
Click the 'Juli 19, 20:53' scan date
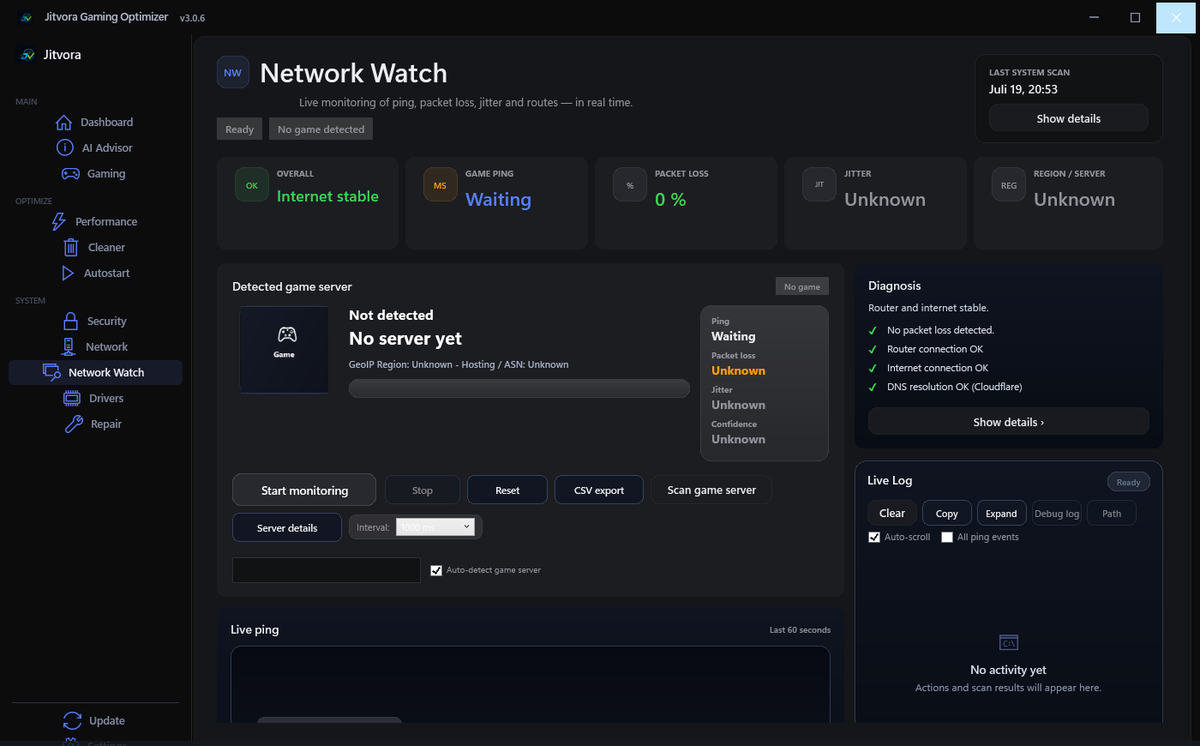pyautogui.click(x=1023, y=89)
